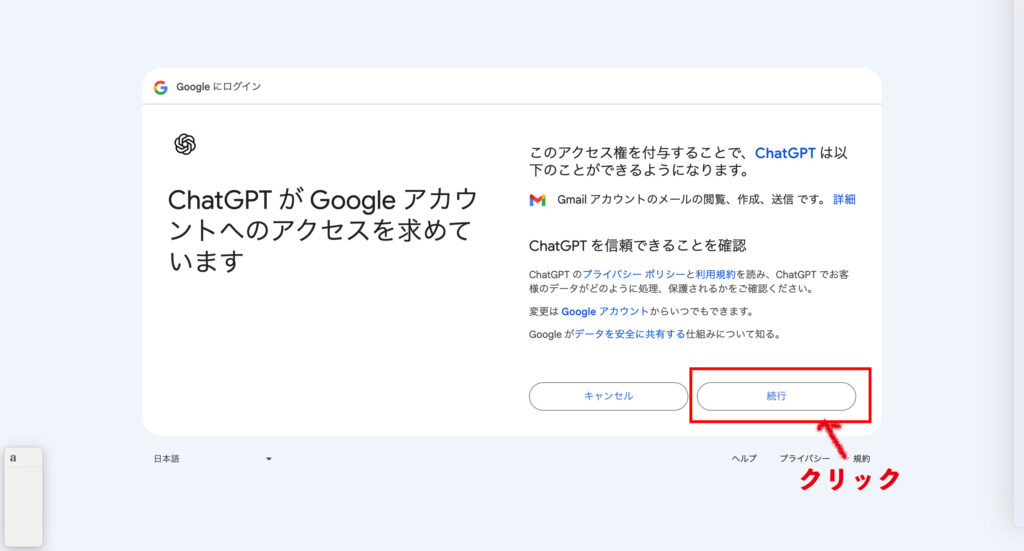The width and height of the screenshot is (1024, 551).
Task: Open 規約 in the footer
Action: coord(861,459)
